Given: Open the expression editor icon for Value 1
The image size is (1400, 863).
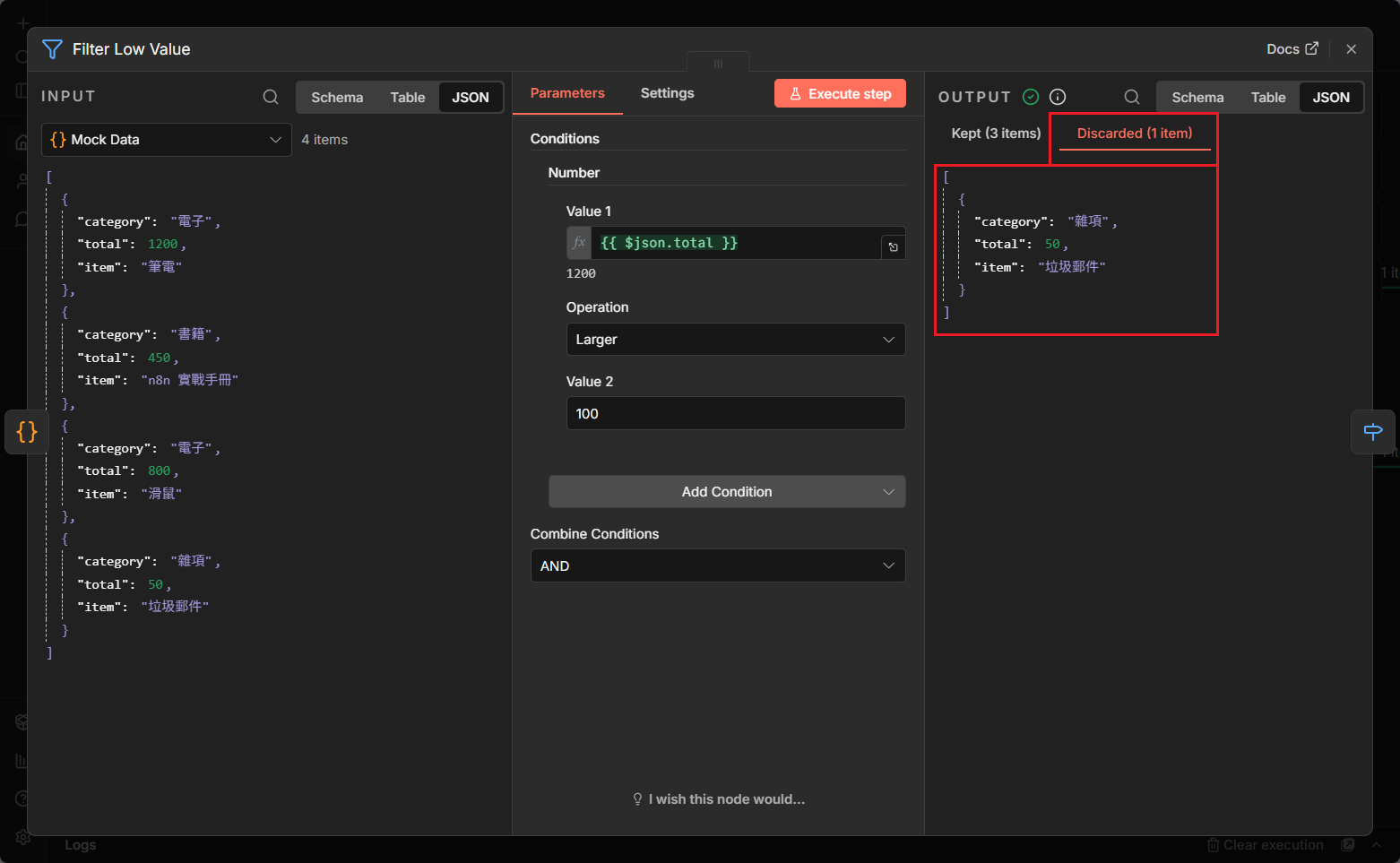Looking at the screenshot, I should (x=893, y=247).
